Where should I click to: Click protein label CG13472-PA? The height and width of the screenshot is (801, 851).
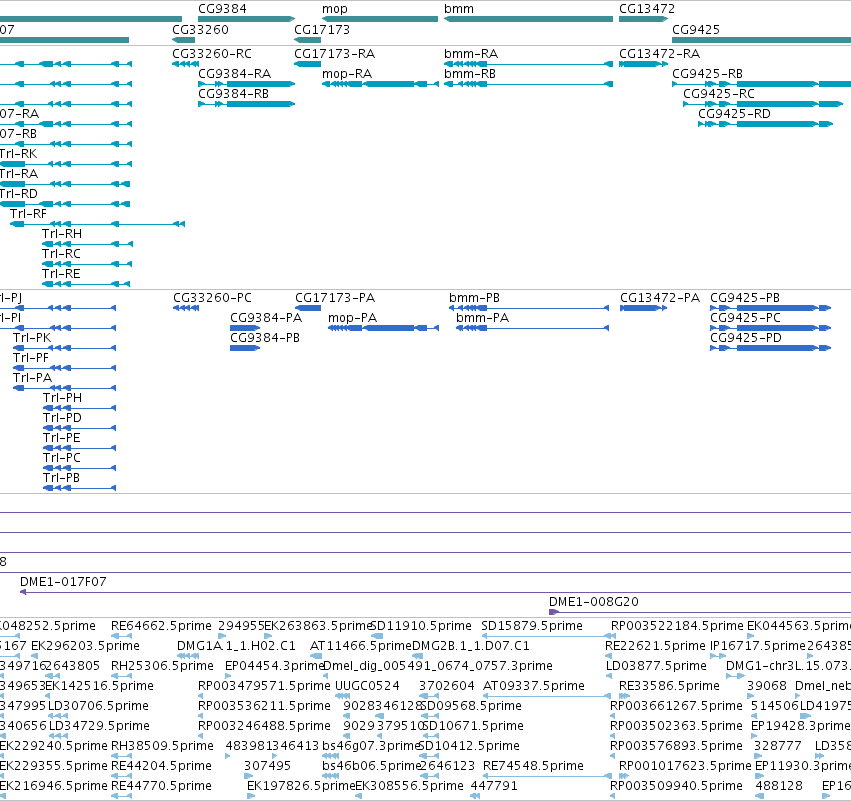tap(660, 298)
